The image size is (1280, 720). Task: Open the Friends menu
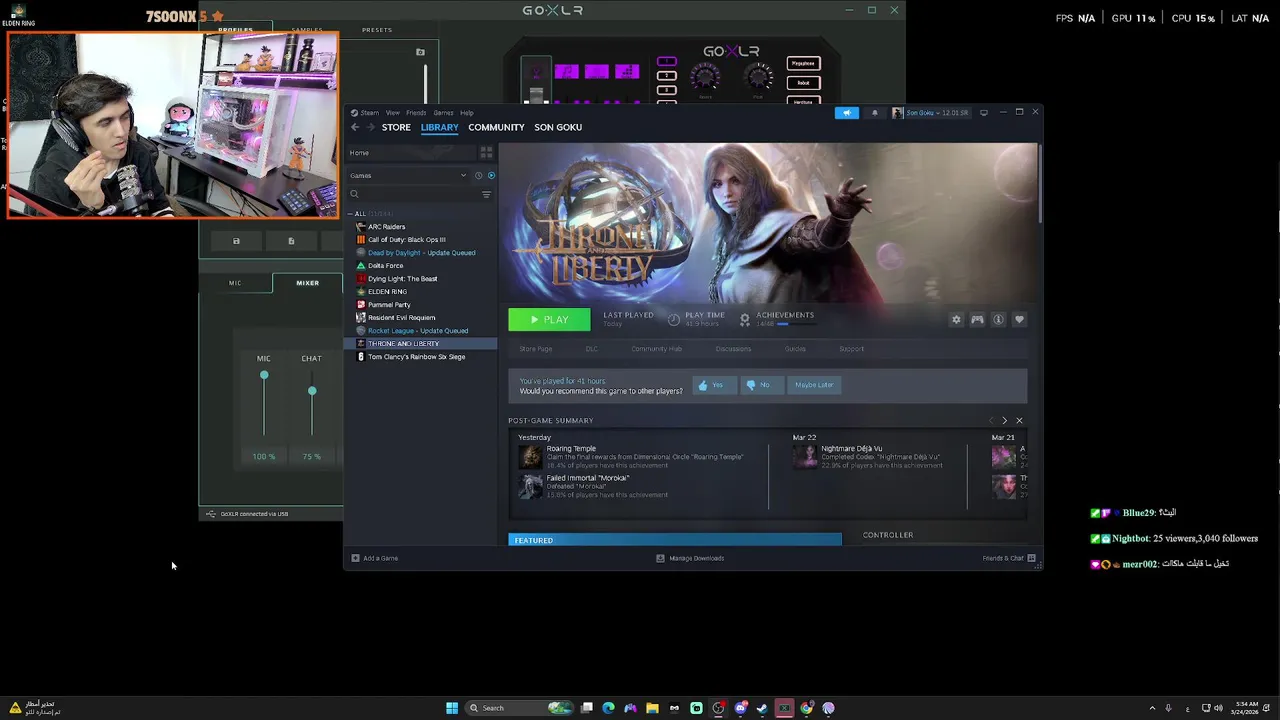coord(416,113)
